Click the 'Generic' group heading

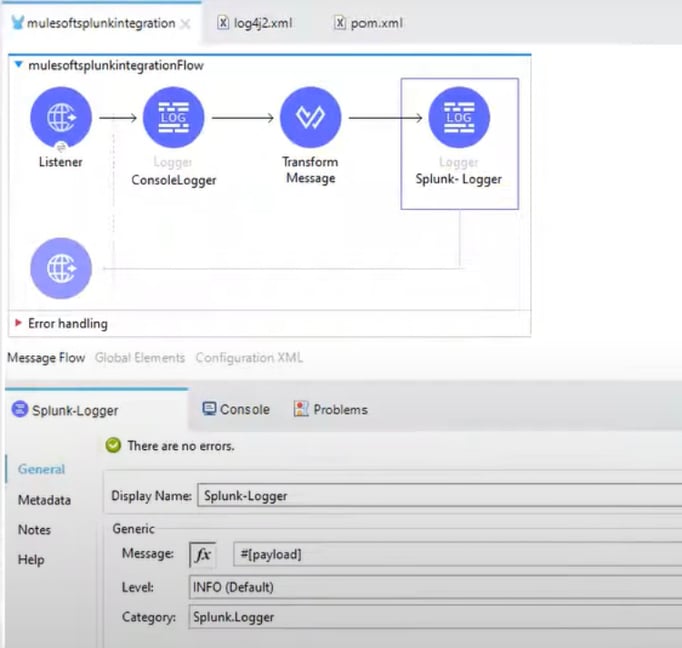[133, 529]
